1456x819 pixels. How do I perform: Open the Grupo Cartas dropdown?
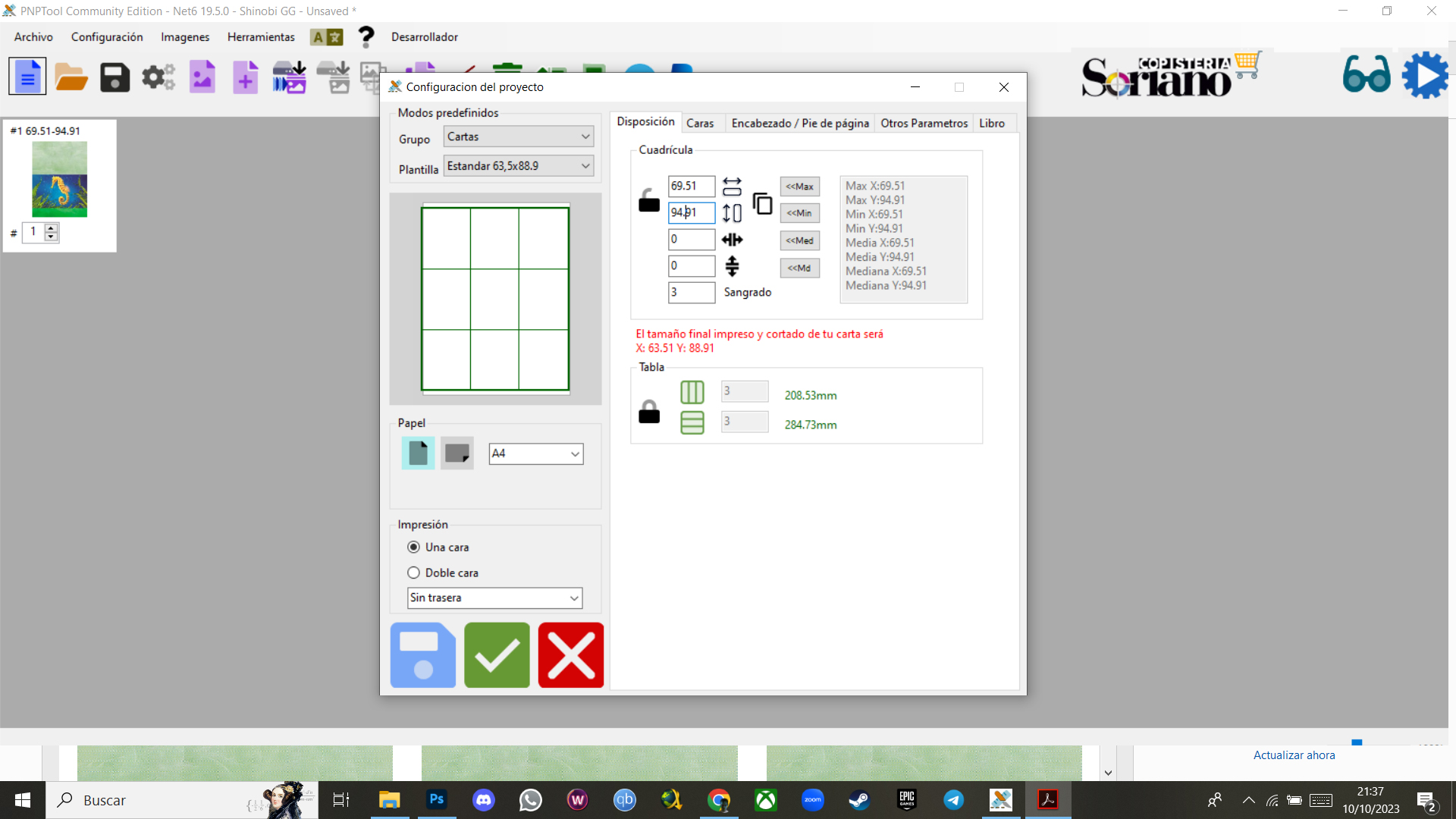click(x=518, y=136)
